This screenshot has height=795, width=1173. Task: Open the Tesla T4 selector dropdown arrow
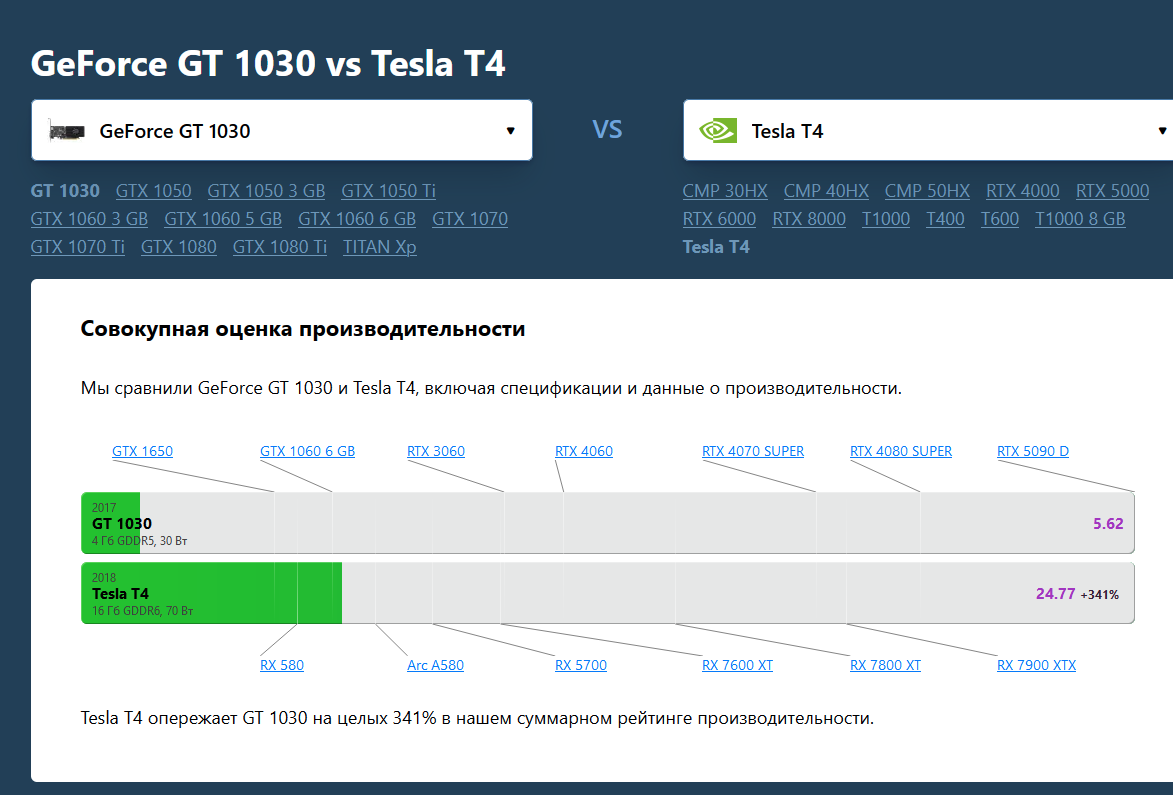[x=1162, y=131]
